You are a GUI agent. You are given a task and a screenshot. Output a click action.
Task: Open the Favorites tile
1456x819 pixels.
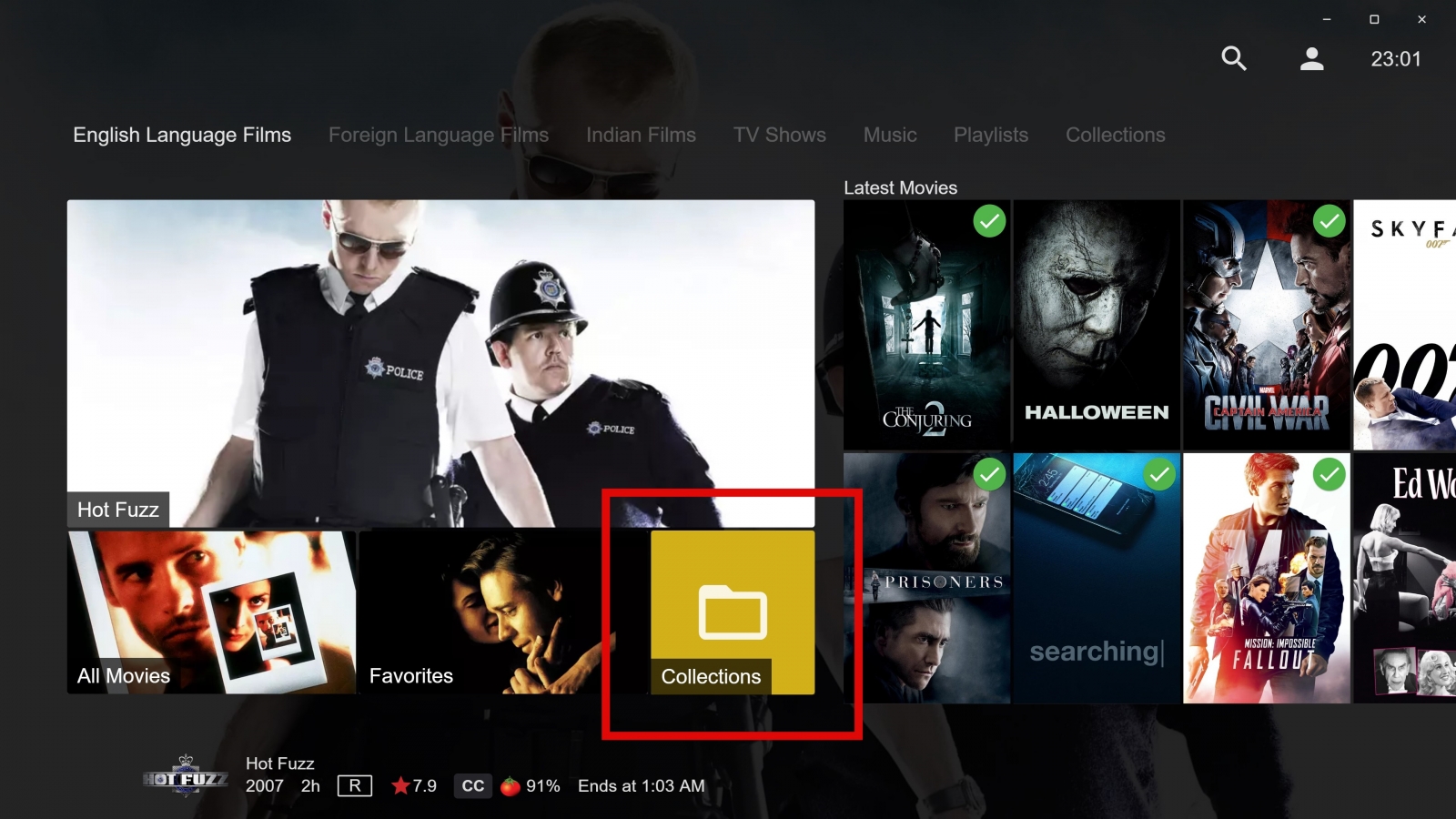coord(502,612)
